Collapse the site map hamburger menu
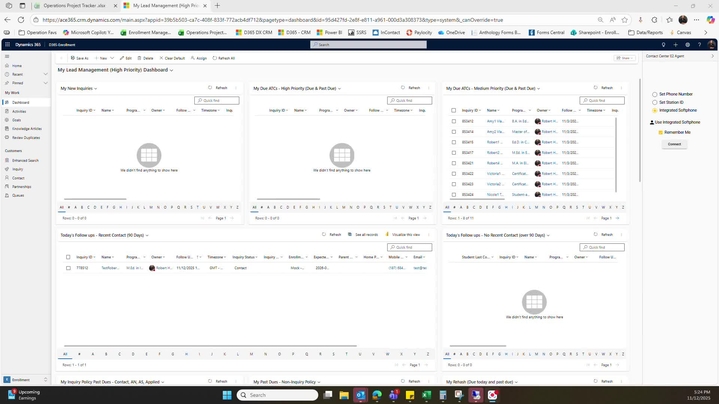 point(7,57)
